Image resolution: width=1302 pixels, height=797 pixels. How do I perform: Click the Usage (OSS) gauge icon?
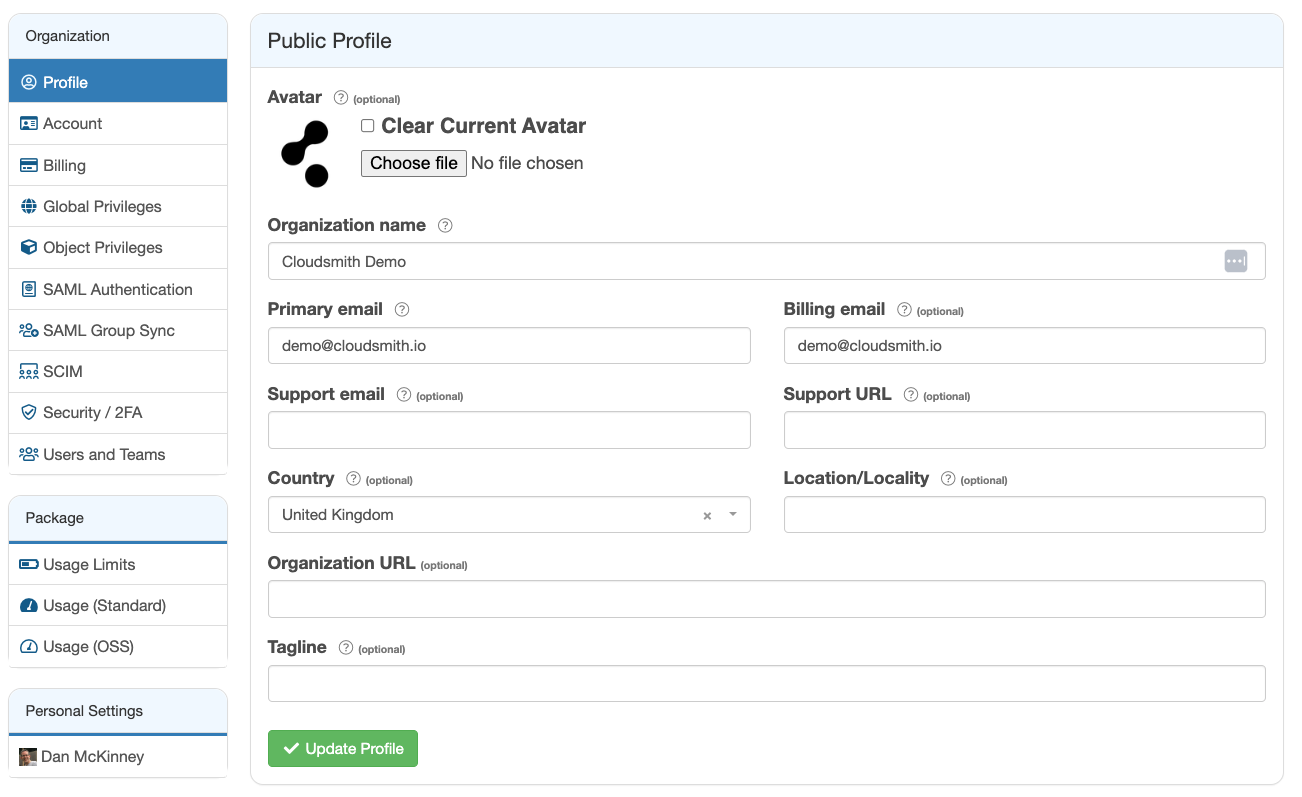pos(28,647)
